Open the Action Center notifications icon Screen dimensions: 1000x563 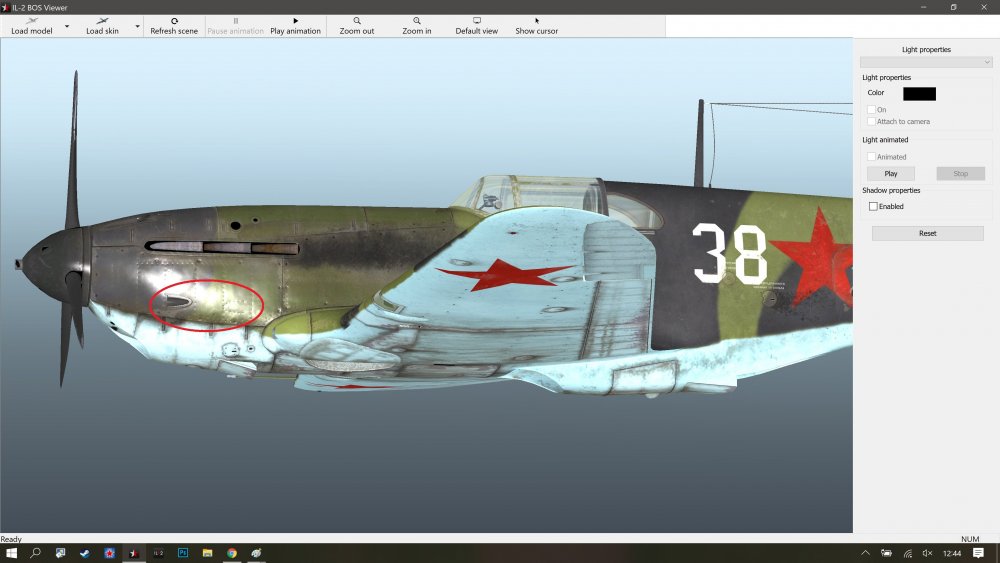978,553
